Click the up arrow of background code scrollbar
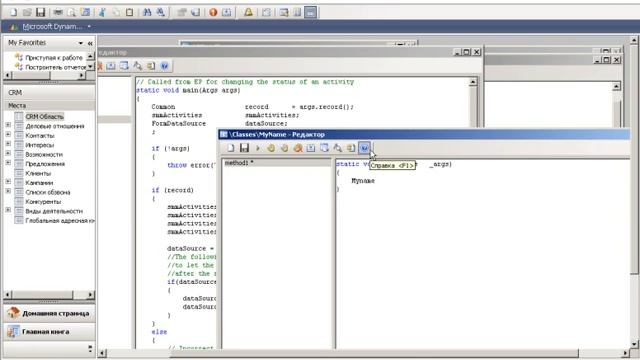This screenshot has width=640, height=360. 473,82
